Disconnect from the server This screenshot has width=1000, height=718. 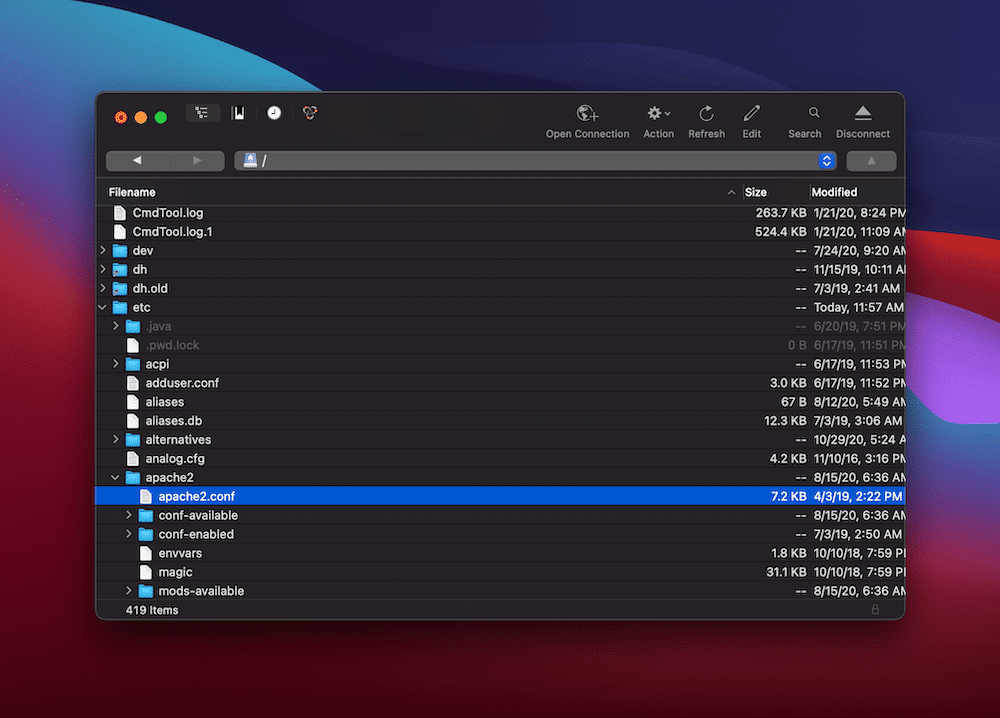[x=862, y=113]
